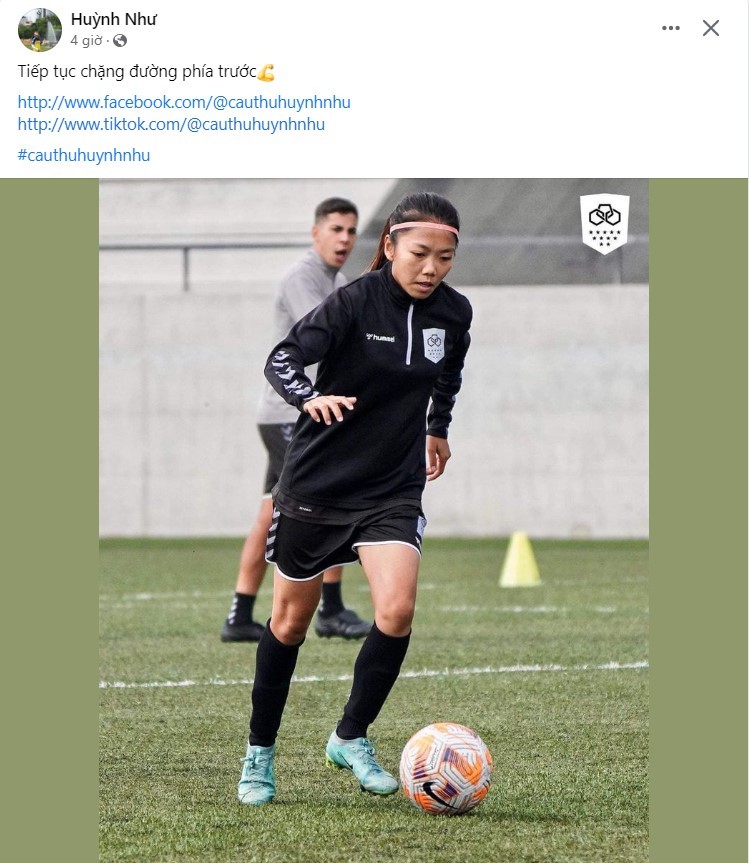
Task: Click the white club crest watermark in photo
Action: click(x=604, y=223)
